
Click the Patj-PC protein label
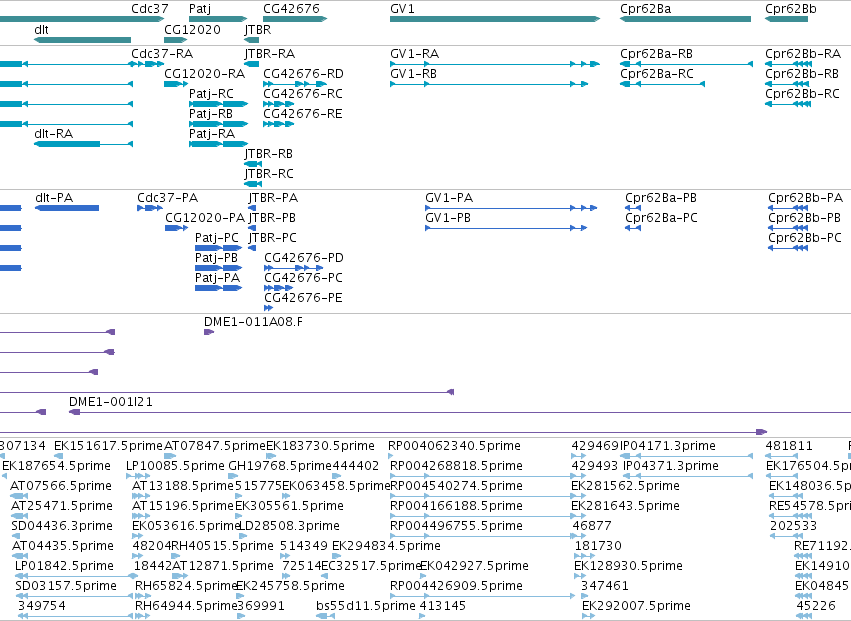click(217, 238)
